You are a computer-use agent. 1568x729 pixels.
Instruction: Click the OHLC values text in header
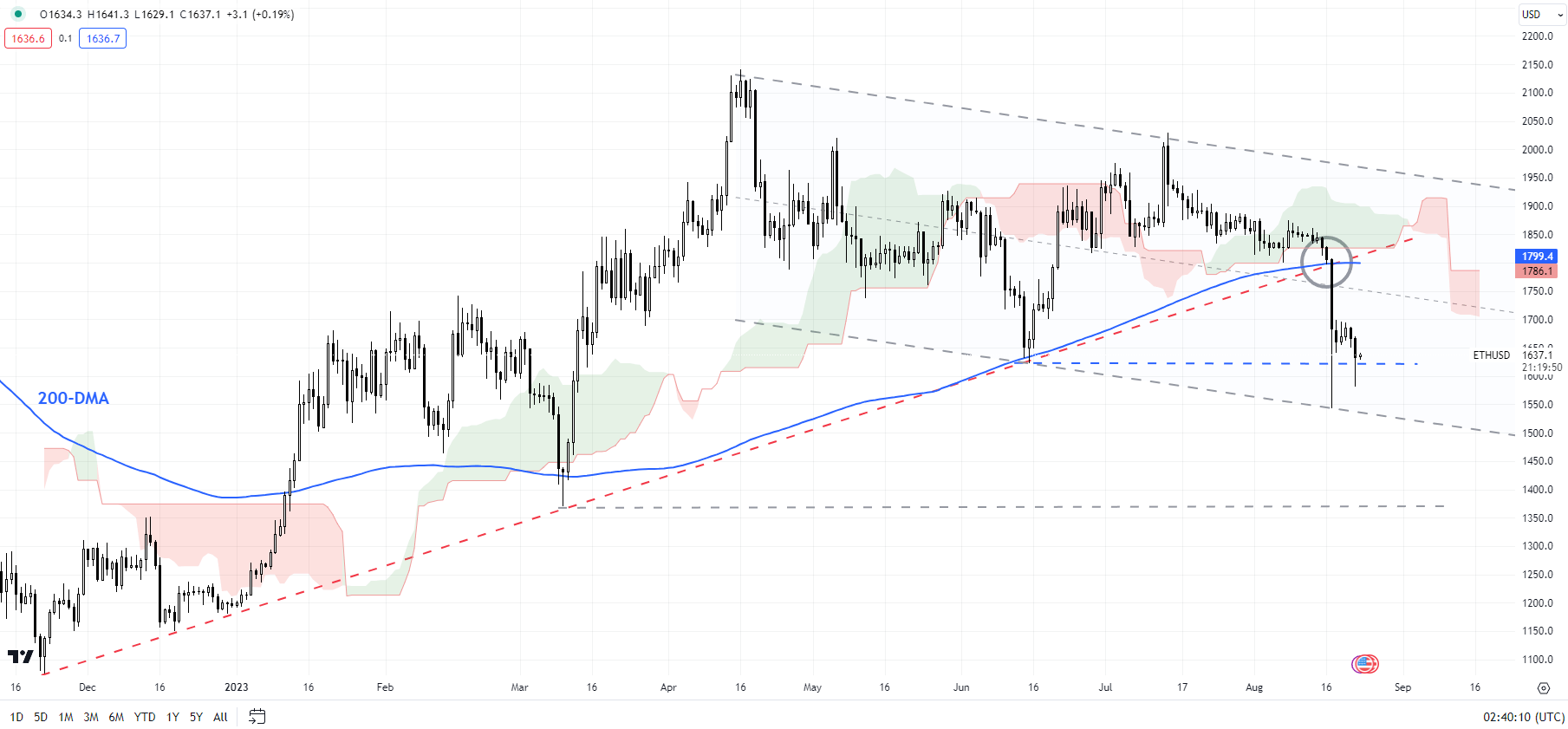coord(166,14)
